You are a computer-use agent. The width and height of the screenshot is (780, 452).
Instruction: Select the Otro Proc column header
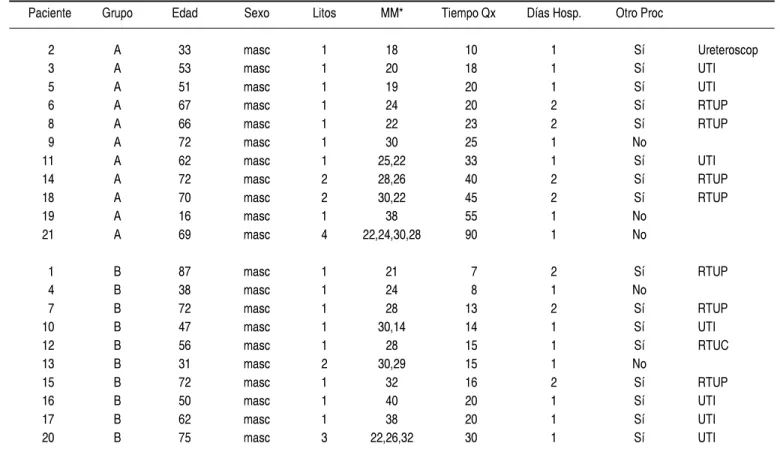coord(639,13)
